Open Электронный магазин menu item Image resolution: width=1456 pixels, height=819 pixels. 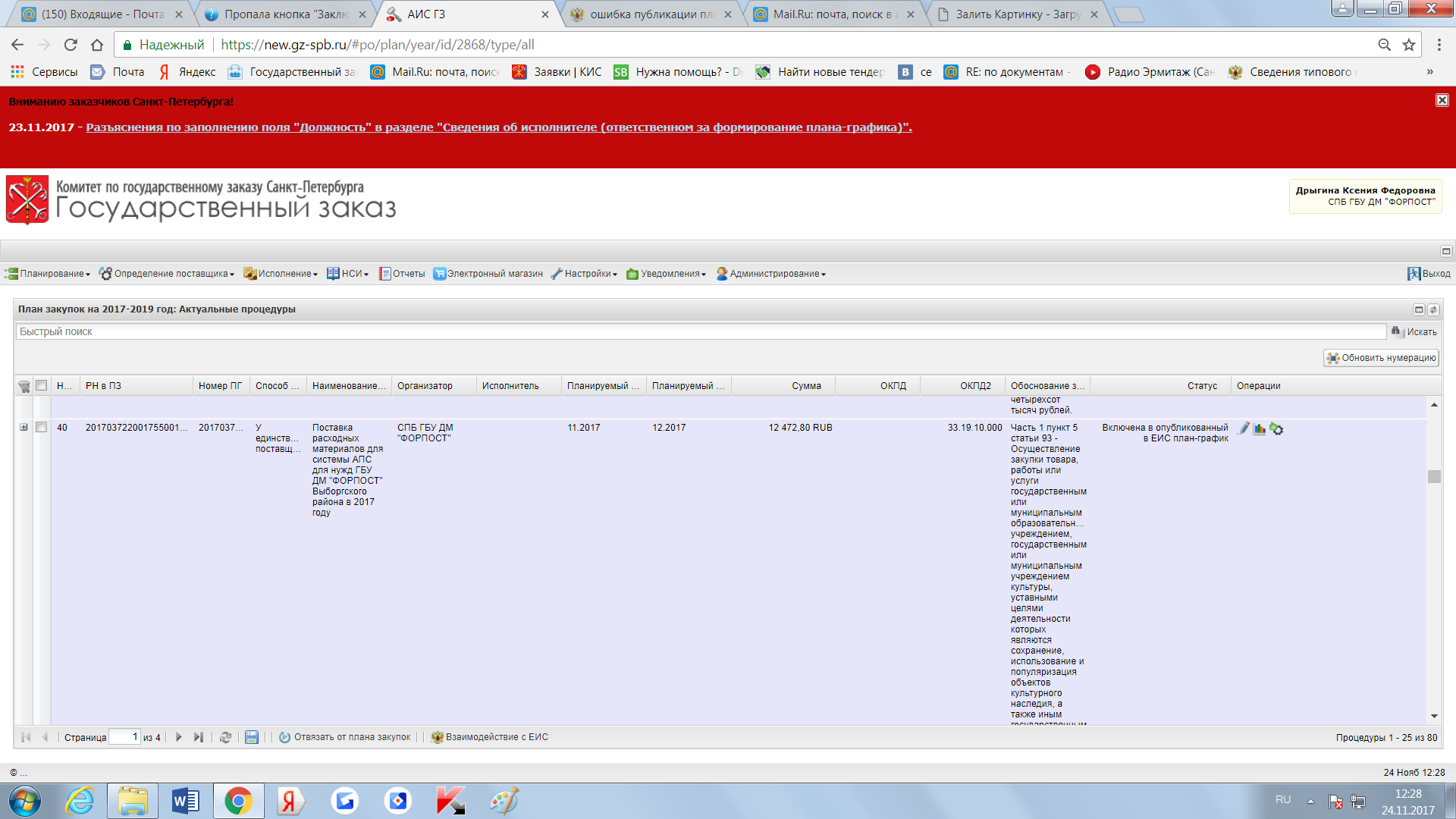[488, 274]
